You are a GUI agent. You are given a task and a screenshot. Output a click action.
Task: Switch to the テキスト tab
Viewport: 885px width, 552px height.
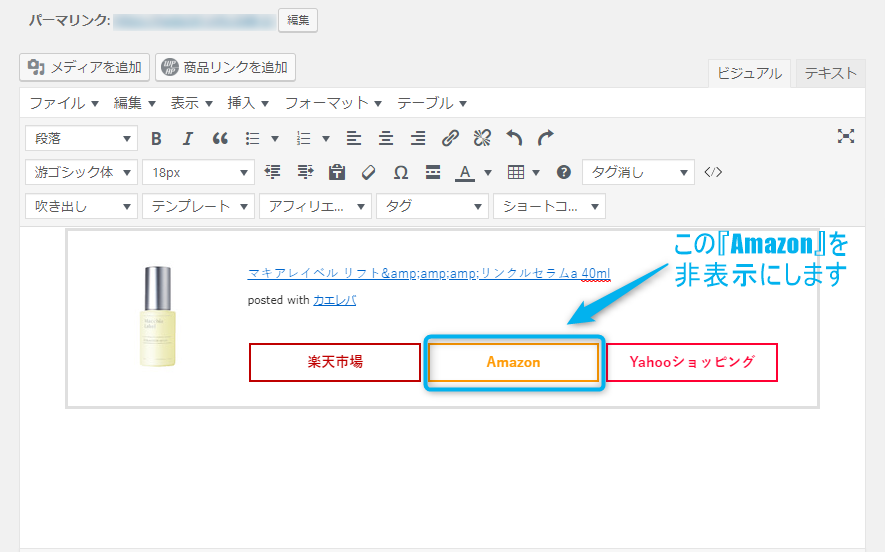click(830, 73)
